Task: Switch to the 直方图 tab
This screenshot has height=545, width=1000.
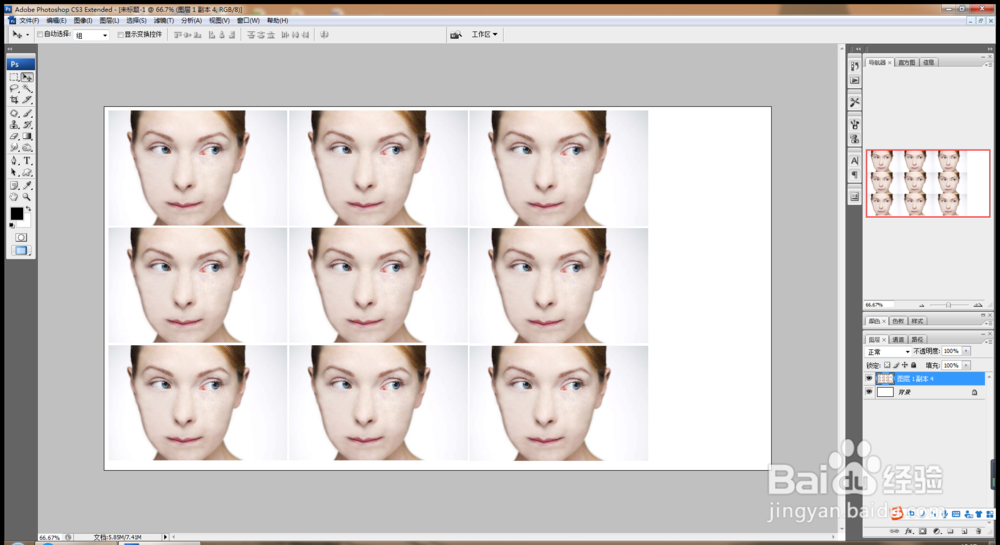Action: [x=906, y=62]
